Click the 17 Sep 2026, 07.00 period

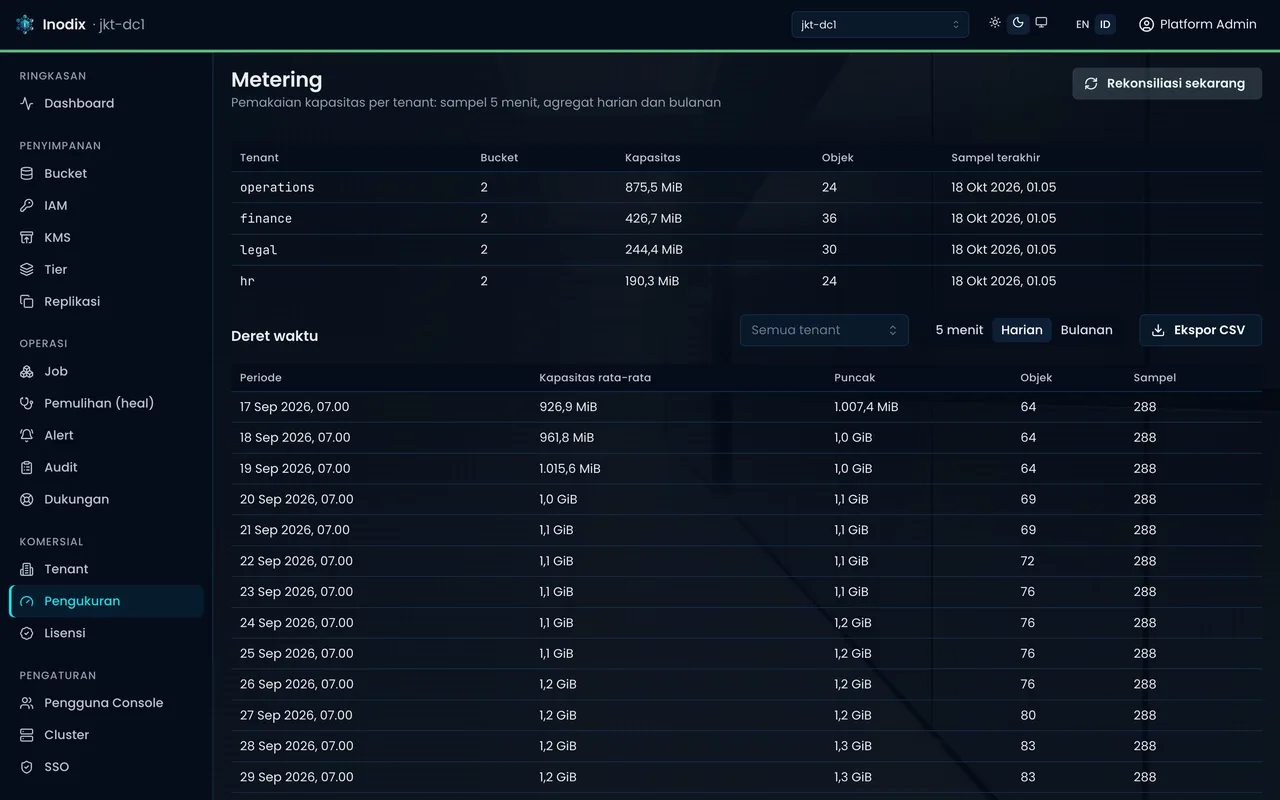coord(295,407)
